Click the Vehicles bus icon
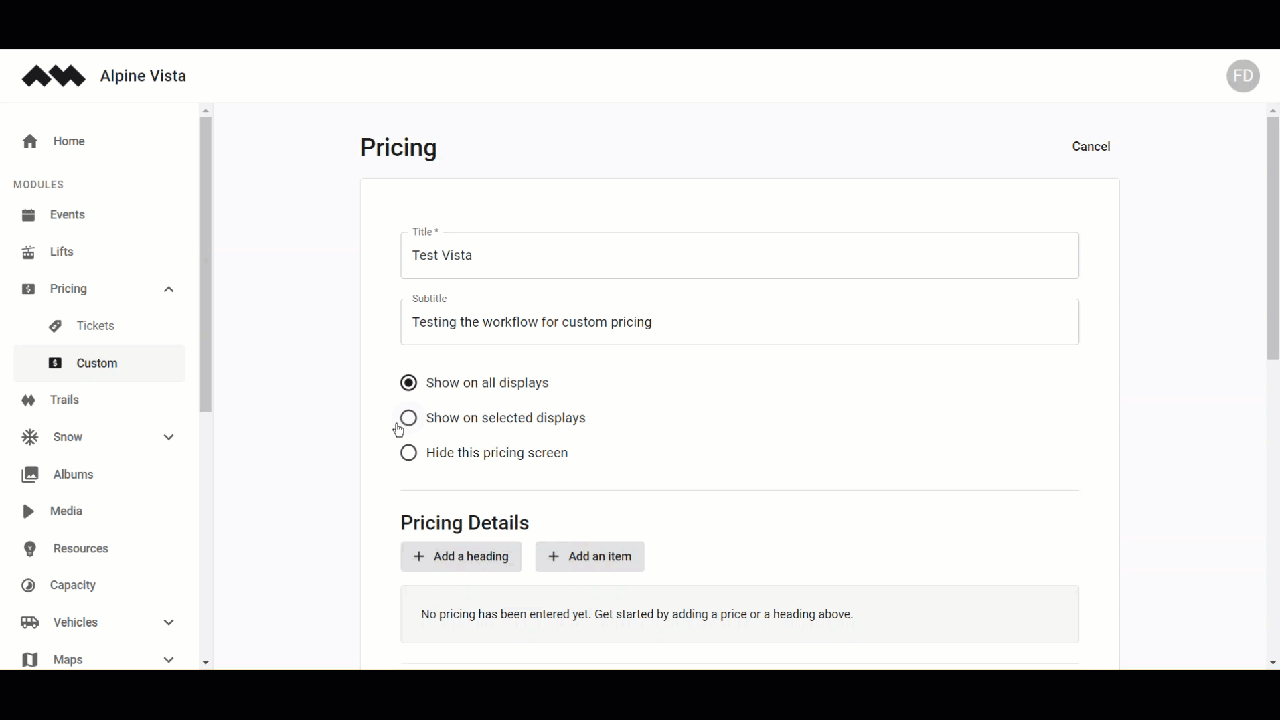 pos(30,622)
